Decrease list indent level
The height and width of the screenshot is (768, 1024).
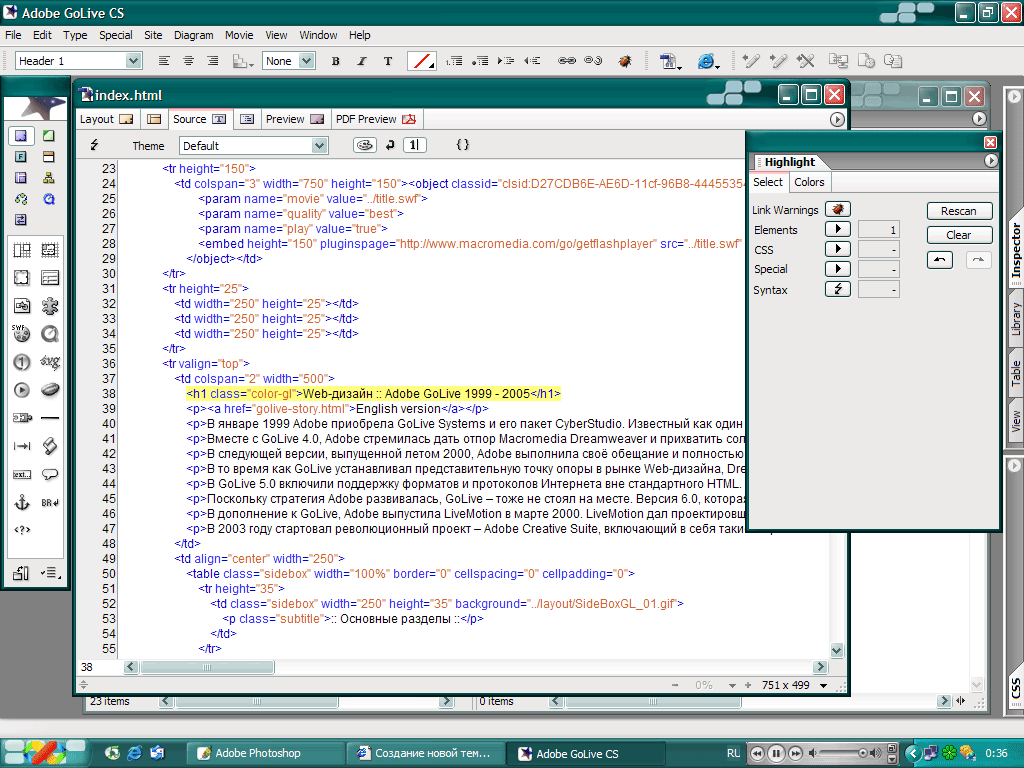point(532,61)
